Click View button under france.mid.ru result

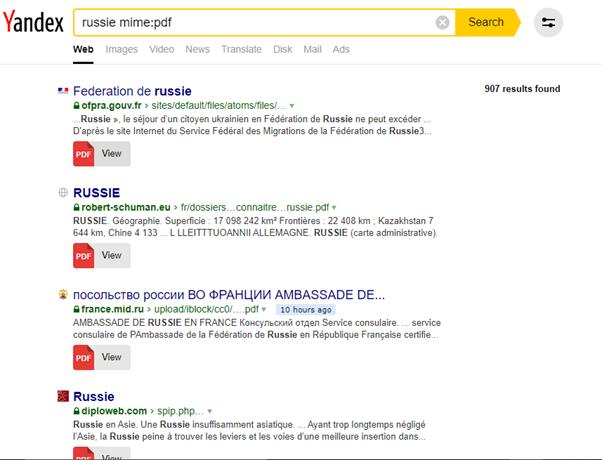pyautogui.click(x=112, y=357)
